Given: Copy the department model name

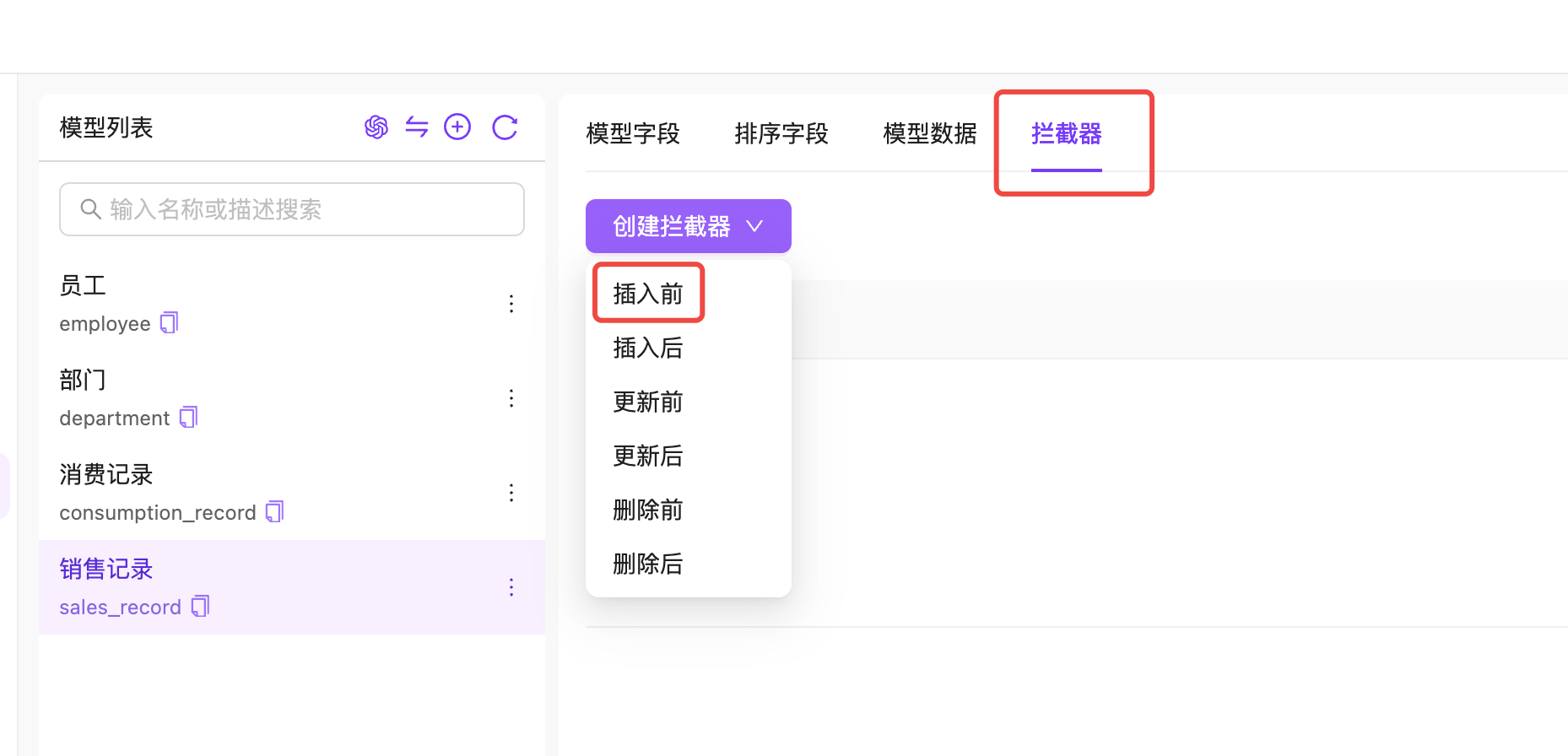Looking at the screenshot, I should tap(188, 418).
